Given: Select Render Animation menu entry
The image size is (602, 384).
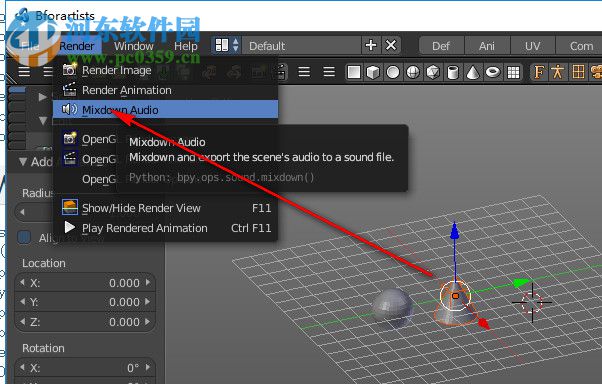Looking at the screenshot, I should click(165, 90).
